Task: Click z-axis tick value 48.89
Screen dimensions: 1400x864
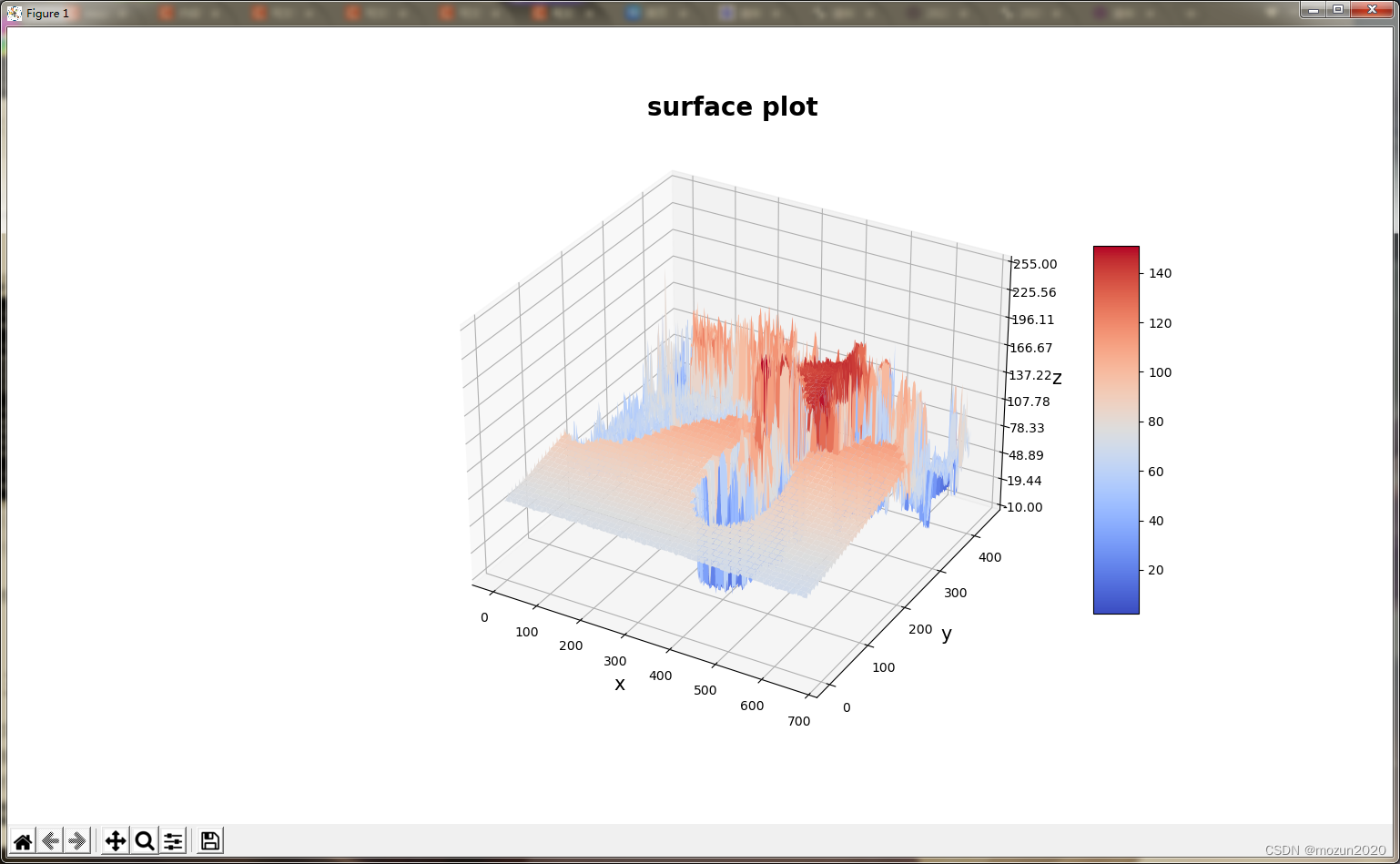Action: pyautogui.click(x=1026, y=455)
